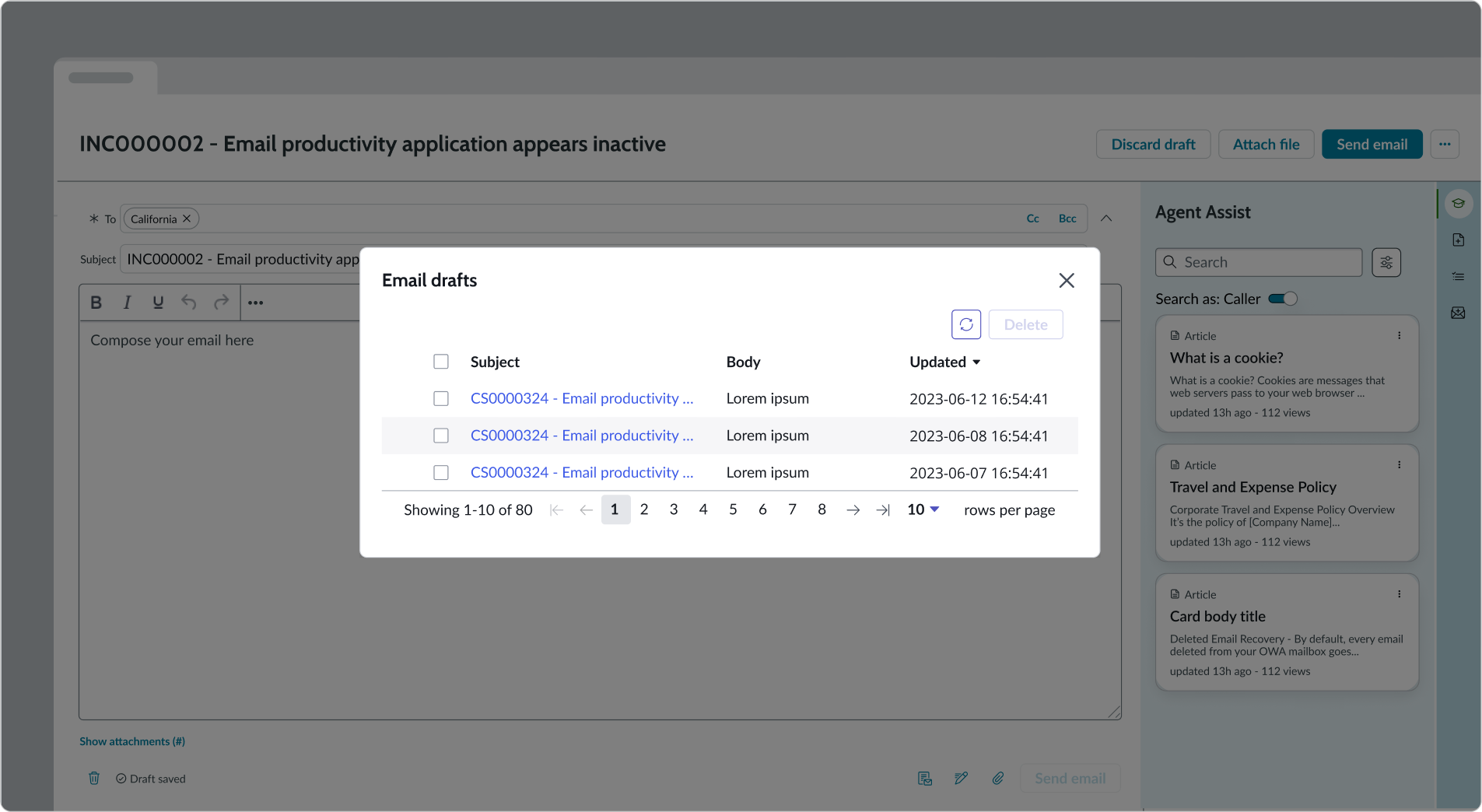Open draft link dated 2023-06-07
Viewport: 1482px width, 812px height.
click(582, 472)
